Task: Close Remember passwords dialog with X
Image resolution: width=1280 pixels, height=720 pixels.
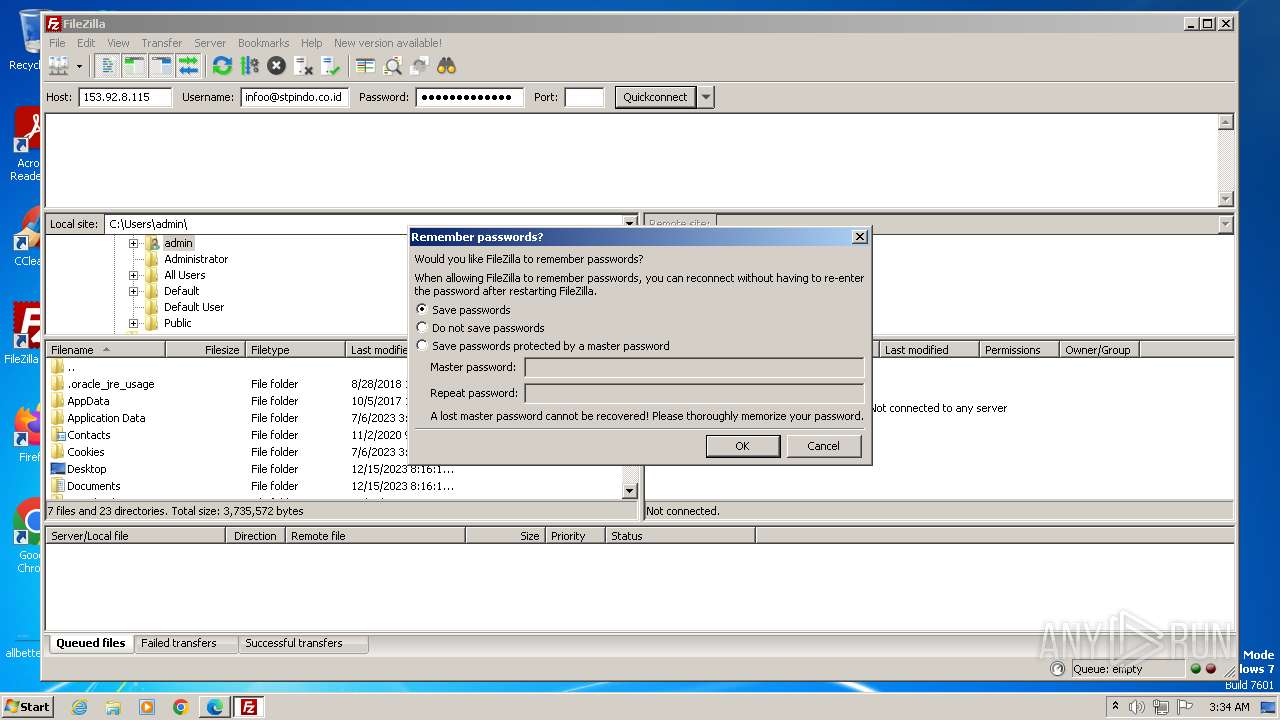Action: tap(859, 237)
